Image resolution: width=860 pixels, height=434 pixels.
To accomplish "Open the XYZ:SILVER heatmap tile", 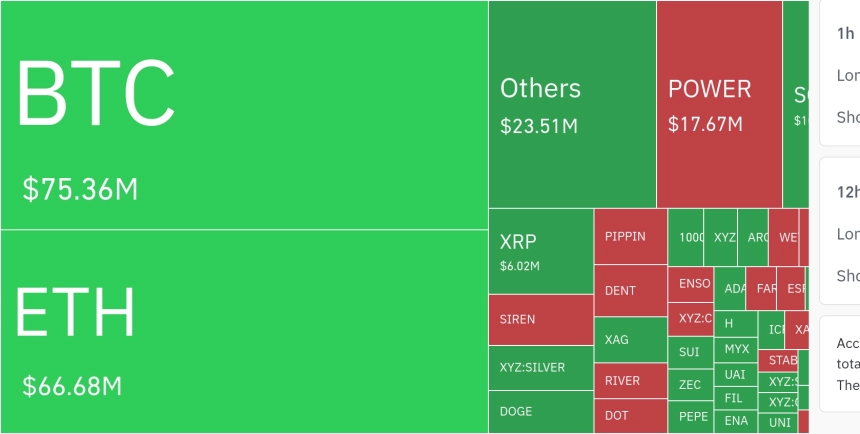I will pos(540,368).
